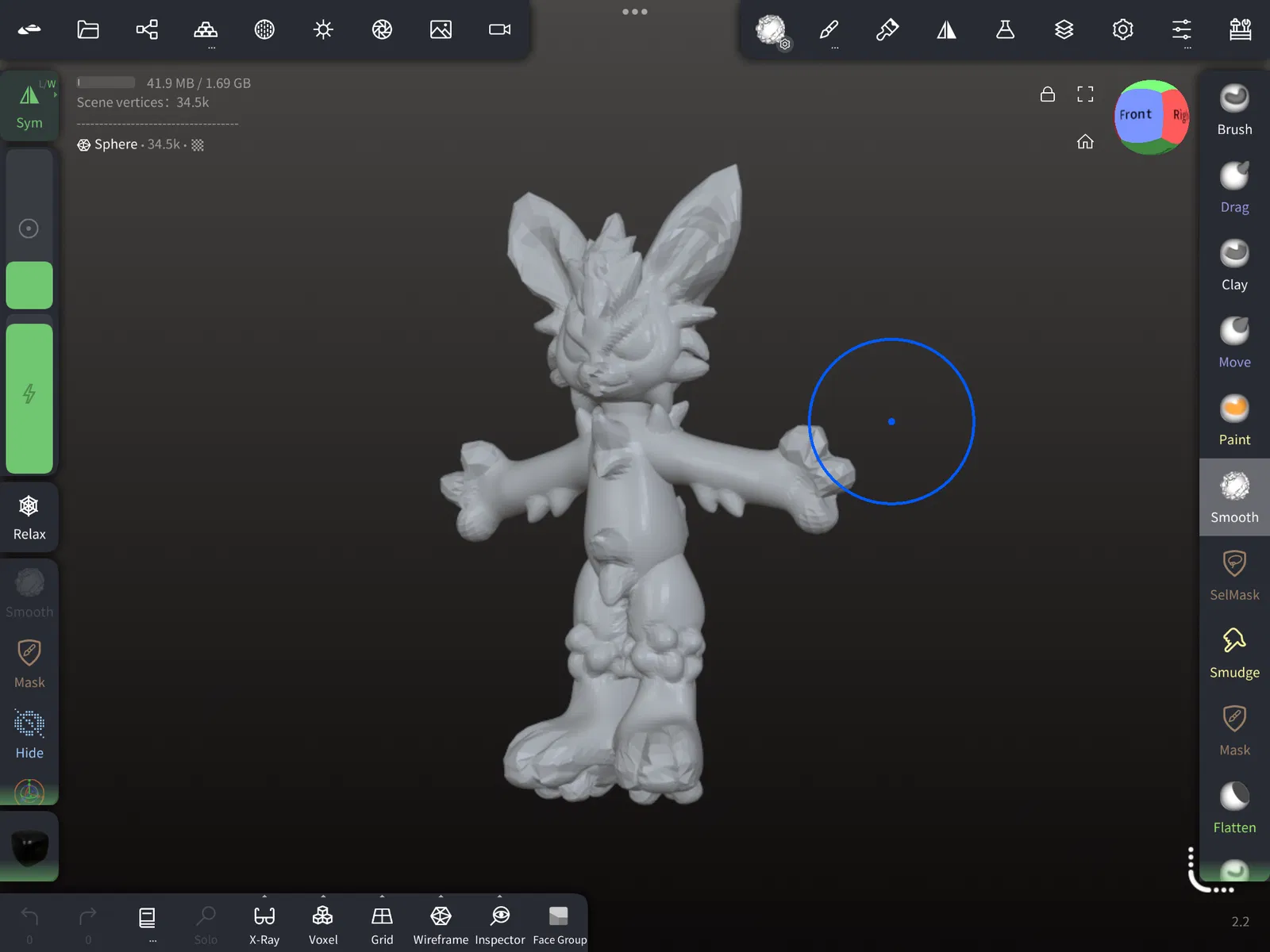Open the Scene hierarchy menu
Image resolution: width=1270 pixels, height=952 pixels.
(147, 30)
